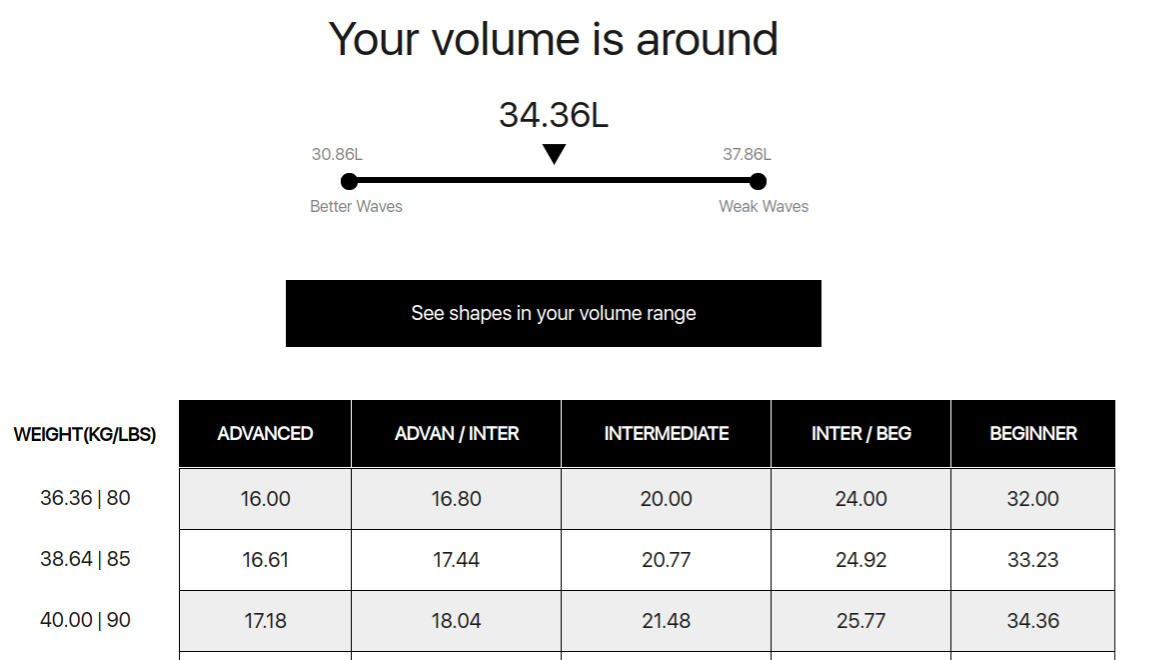Click the 'See shapes in your volume range' button
Screen dimensions: 1156x660
[x=553, y=313]
